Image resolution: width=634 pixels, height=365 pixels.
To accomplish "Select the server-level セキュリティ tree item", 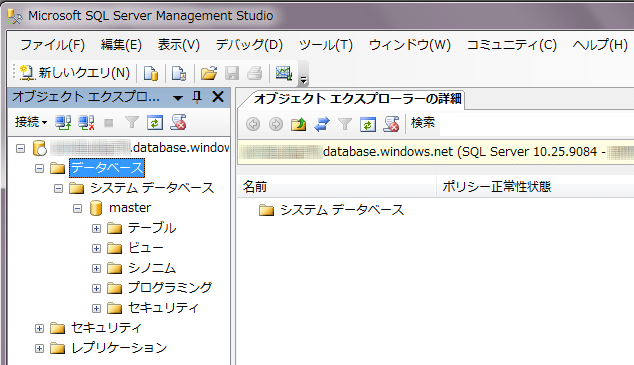I will pyautogui.click(x=106, y=327).
